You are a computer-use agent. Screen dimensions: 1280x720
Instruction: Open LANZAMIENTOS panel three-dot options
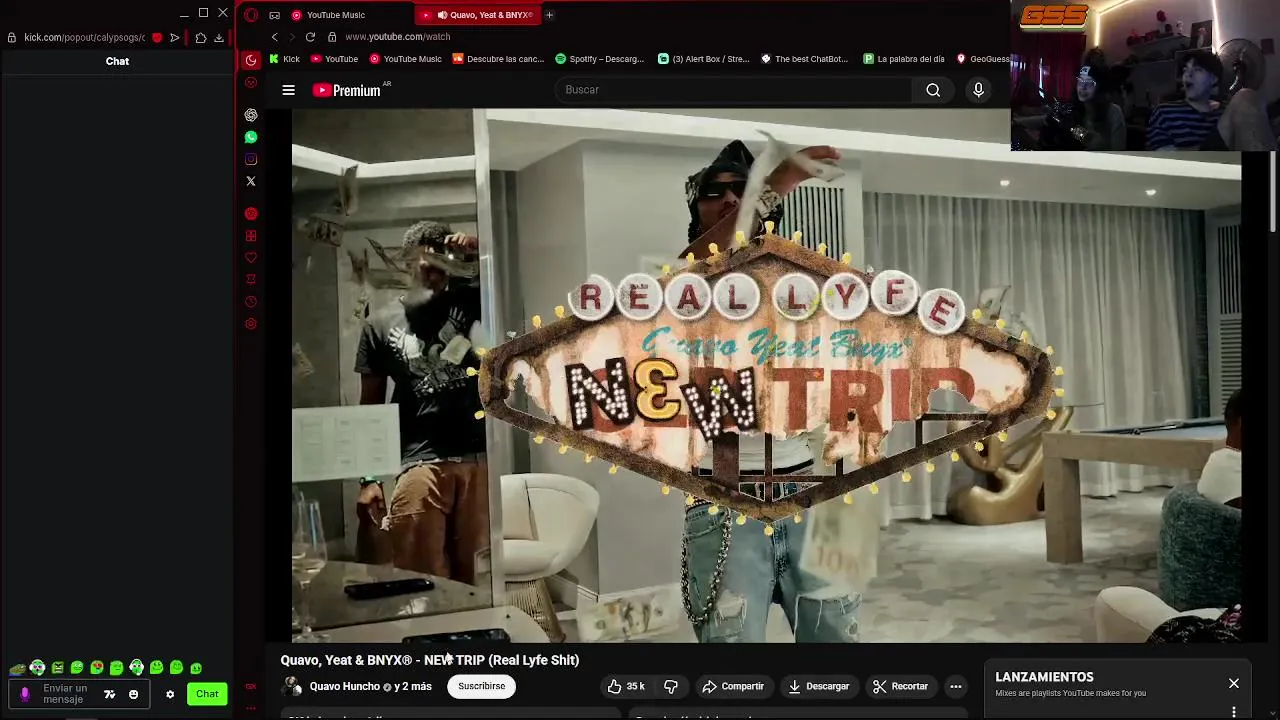coord(1234,712)
